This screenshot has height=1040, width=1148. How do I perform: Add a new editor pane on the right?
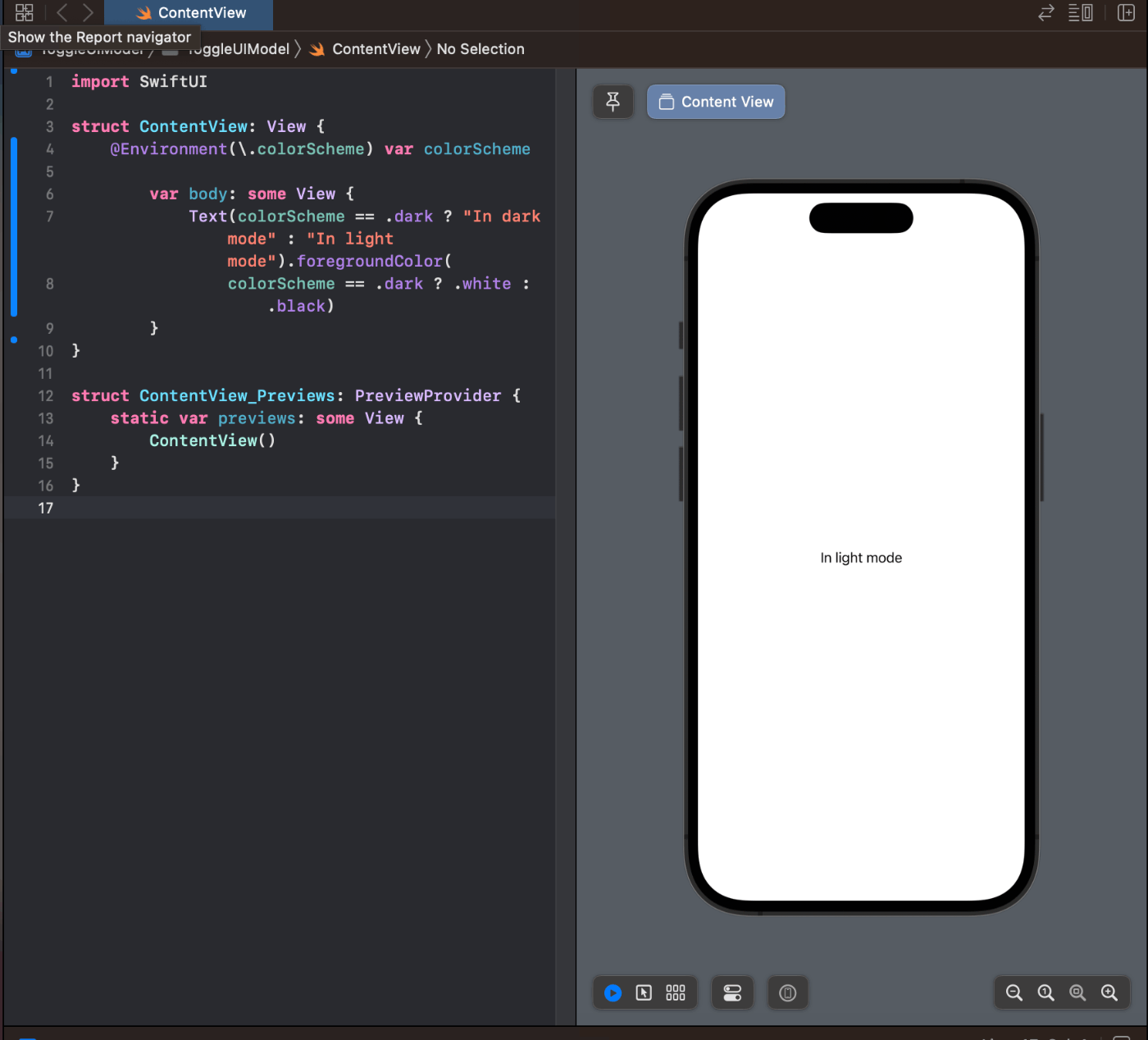[1126, 12]
